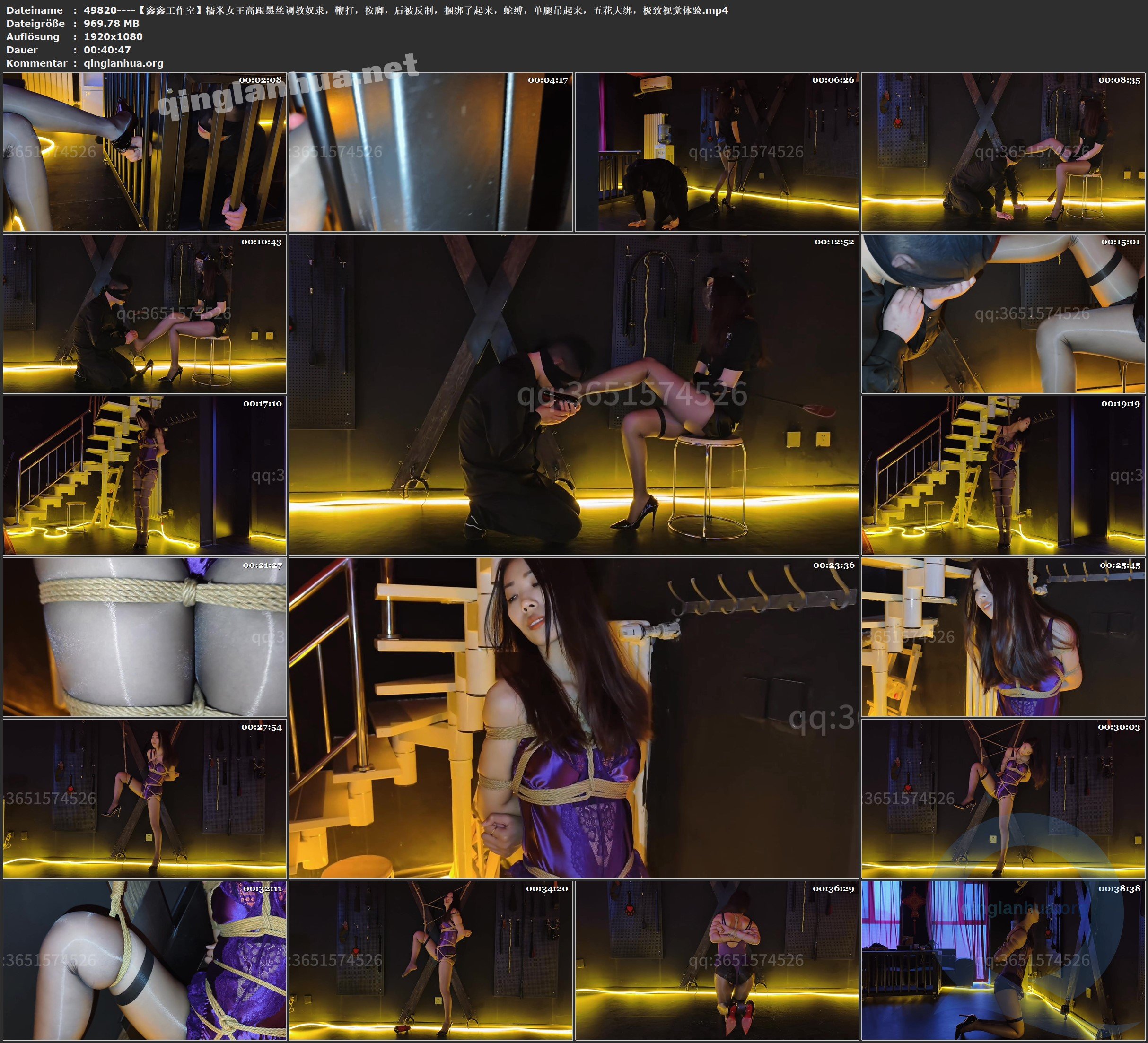Open the large frame at 00:12:52
The width and height of the screenshot is (1148, 1043).
[x=573, y=394]
